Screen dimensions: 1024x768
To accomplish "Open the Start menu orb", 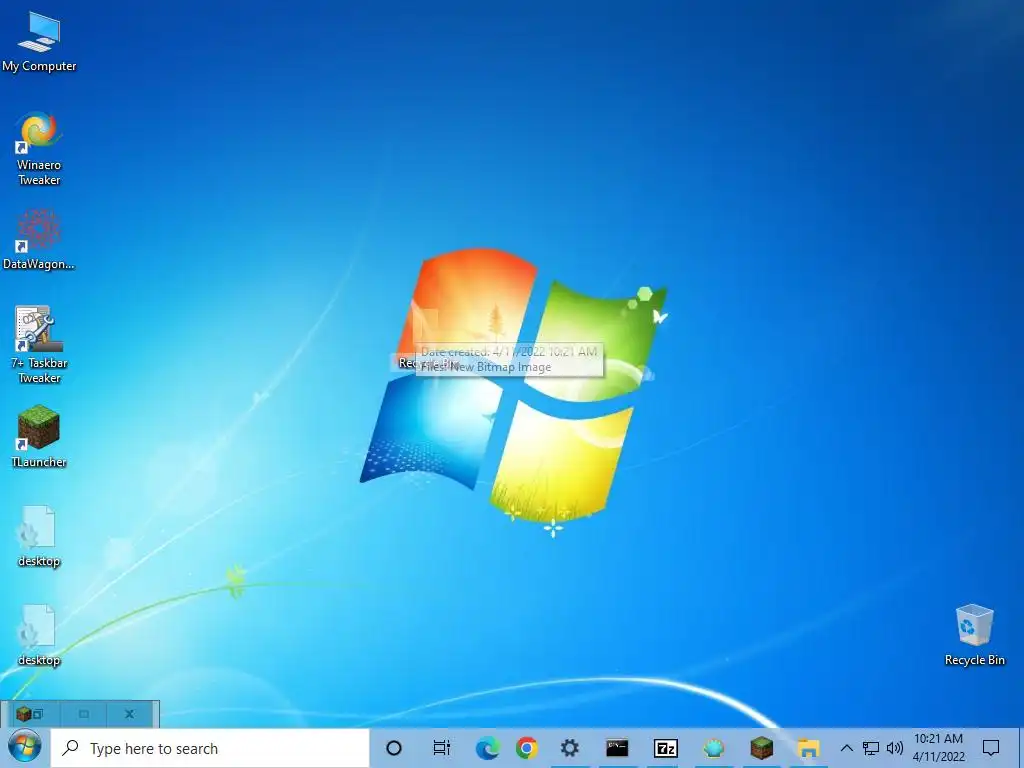I will click(25, 747).
